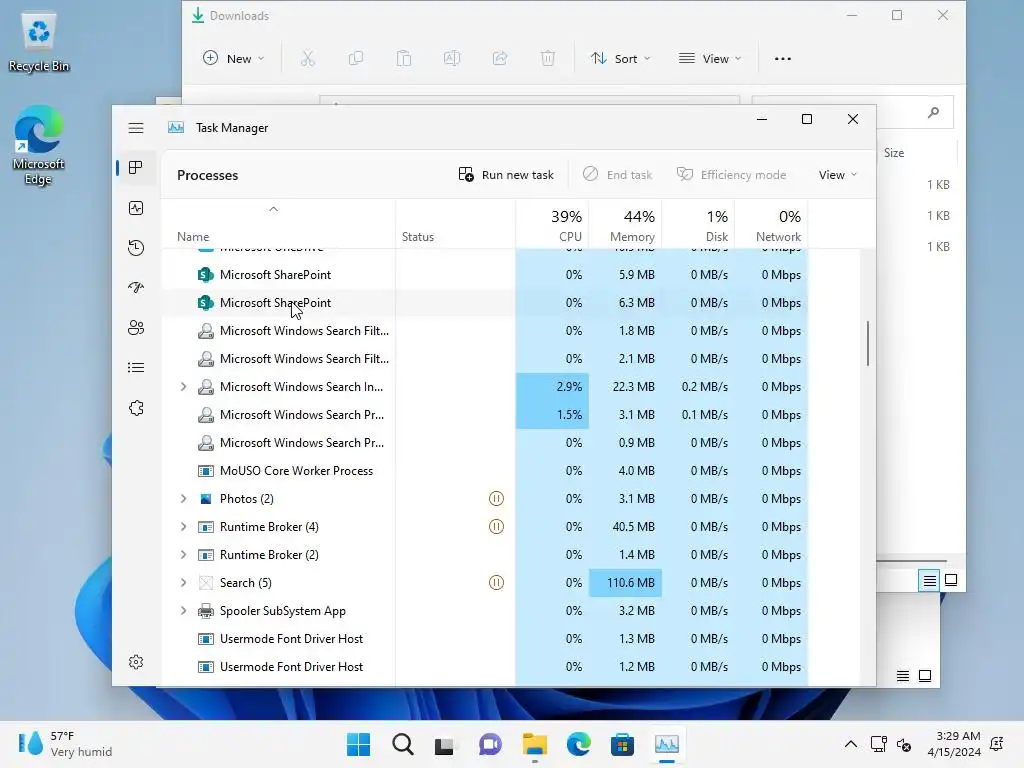Select MoUSO Core Worker Process row
Viewport: 1024px width, 768px height.
[x=485, y=471]
